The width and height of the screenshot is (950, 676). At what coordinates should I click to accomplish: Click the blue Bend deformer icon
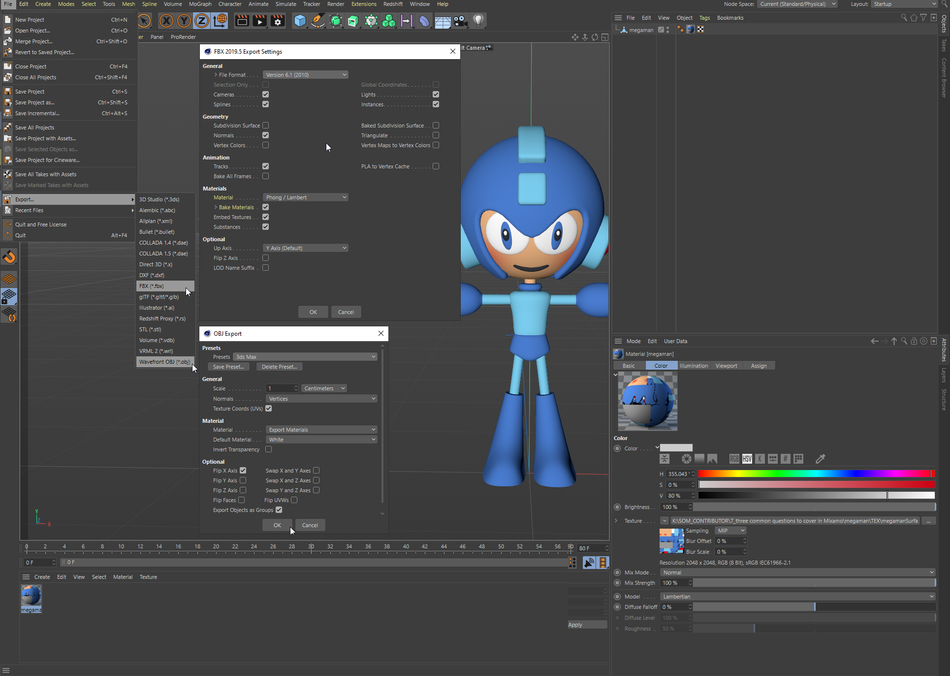[424, 21]
